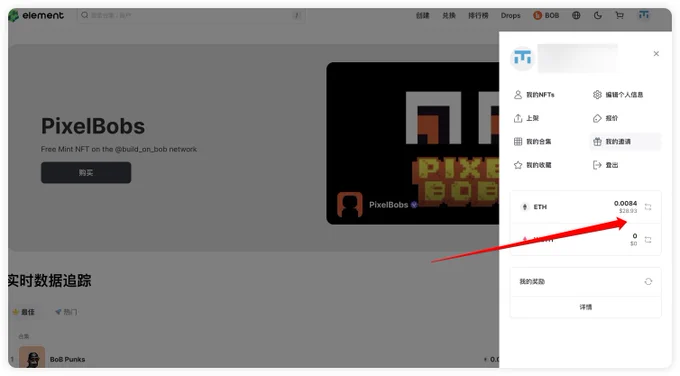Select 报价 in the account panel
Image resolution: width=680 pixels, height=376 pixels.
tap(605, 118)
